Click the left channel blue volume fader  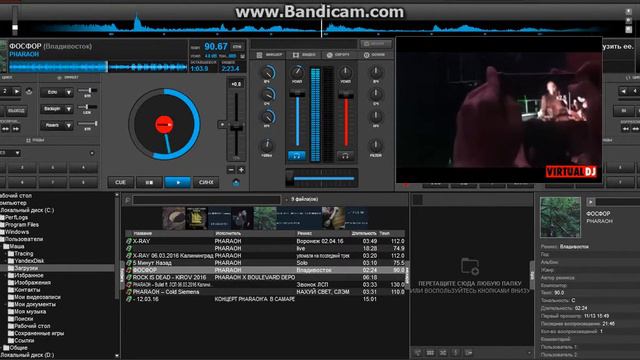(297, 118)
